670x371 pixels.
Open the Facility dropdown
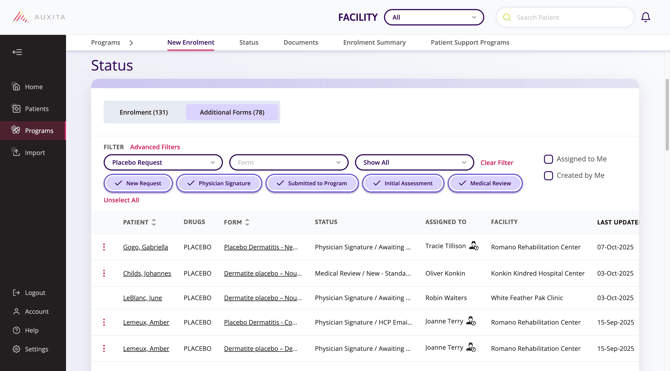pyautogui.click(x=434, y=18)
